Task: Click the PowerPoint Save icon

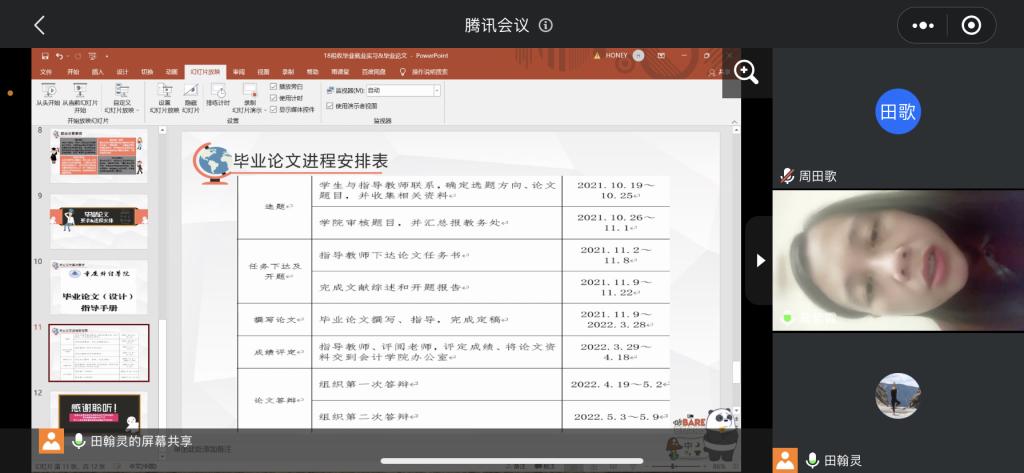Action: click(45, 56)
